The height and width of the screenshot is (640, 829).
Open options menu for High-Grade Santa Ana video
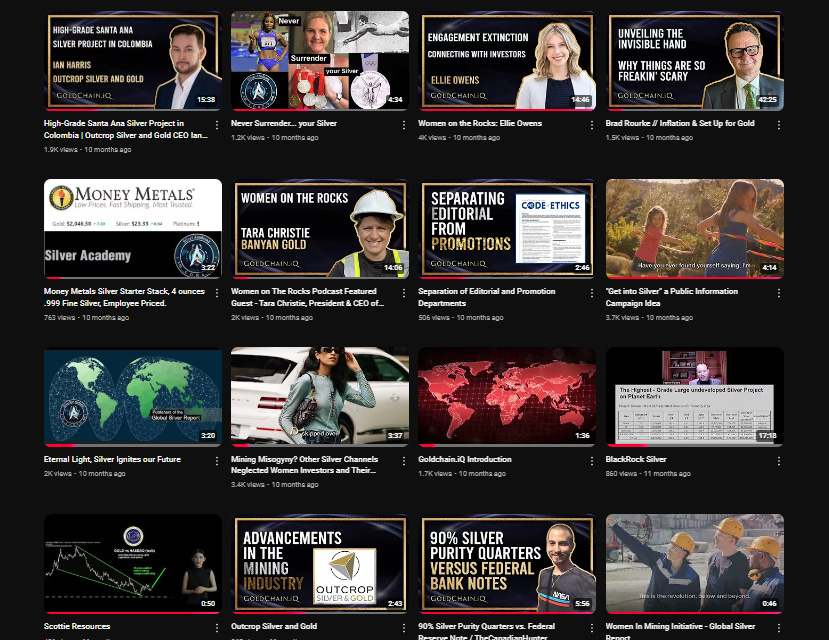click(217, 125)
